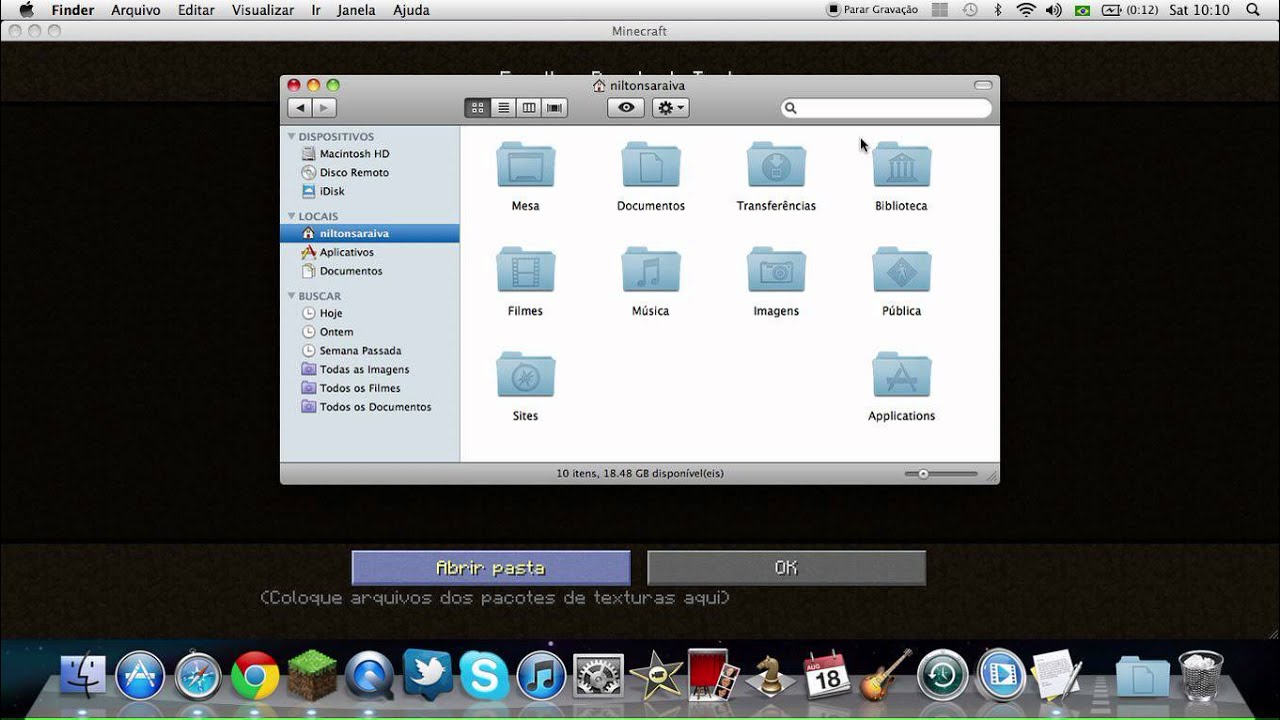Open the Visualizar menu

(x=263, y=10)
